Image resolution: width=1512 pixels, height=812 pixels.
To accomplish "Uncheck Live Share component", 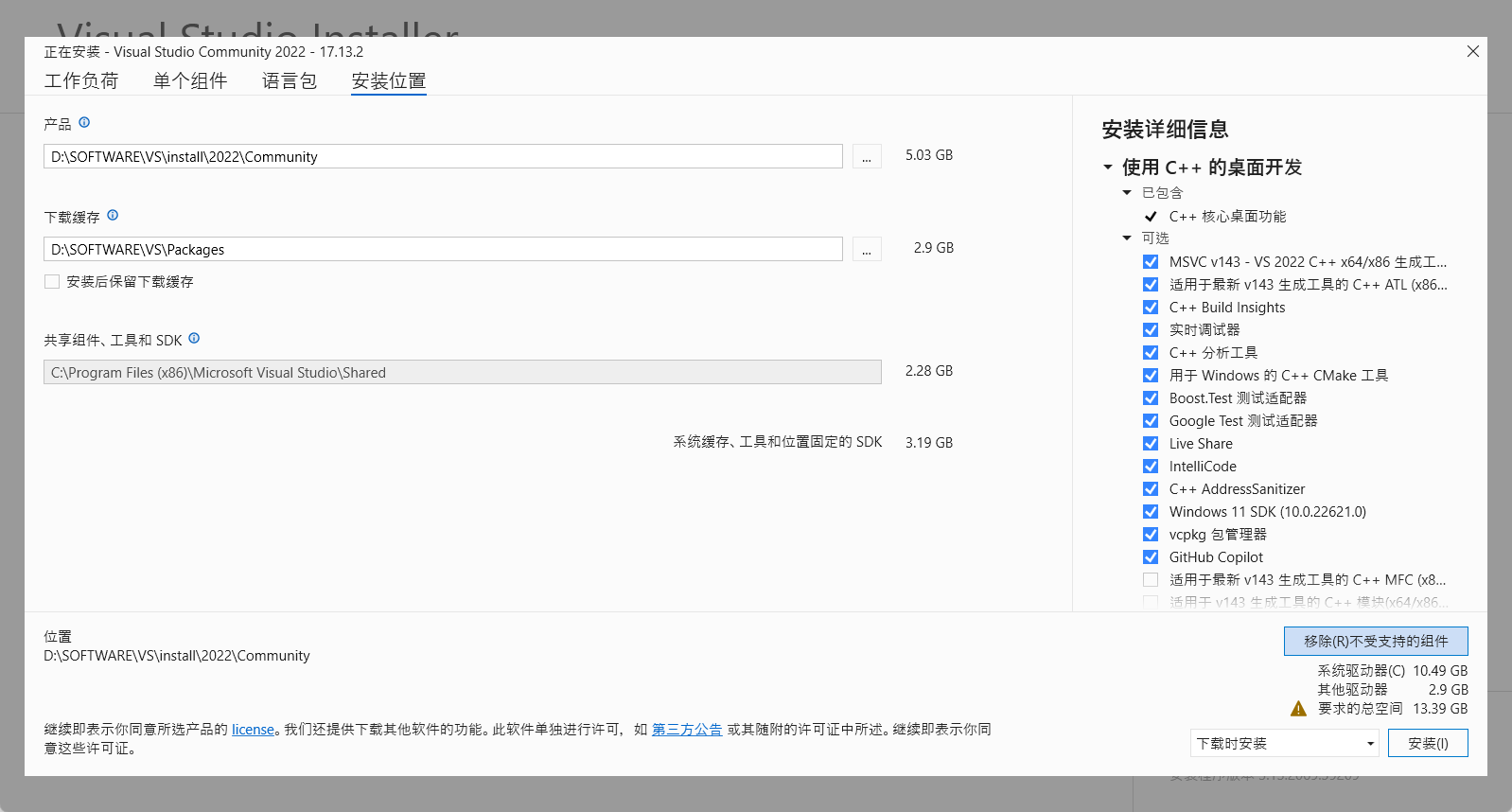I will (1151, 444).
